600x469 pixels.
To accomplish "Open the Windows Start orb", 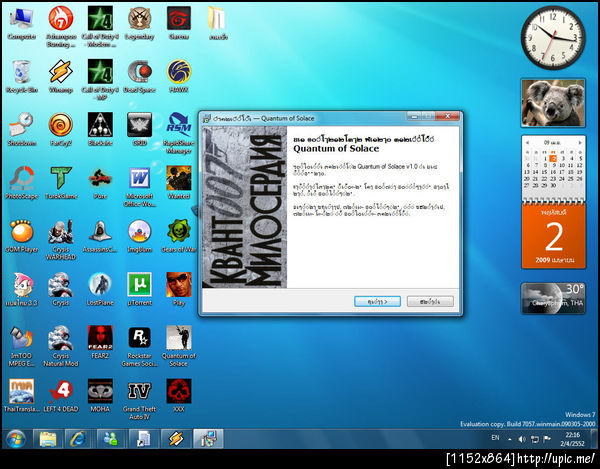I will point(15,439).
